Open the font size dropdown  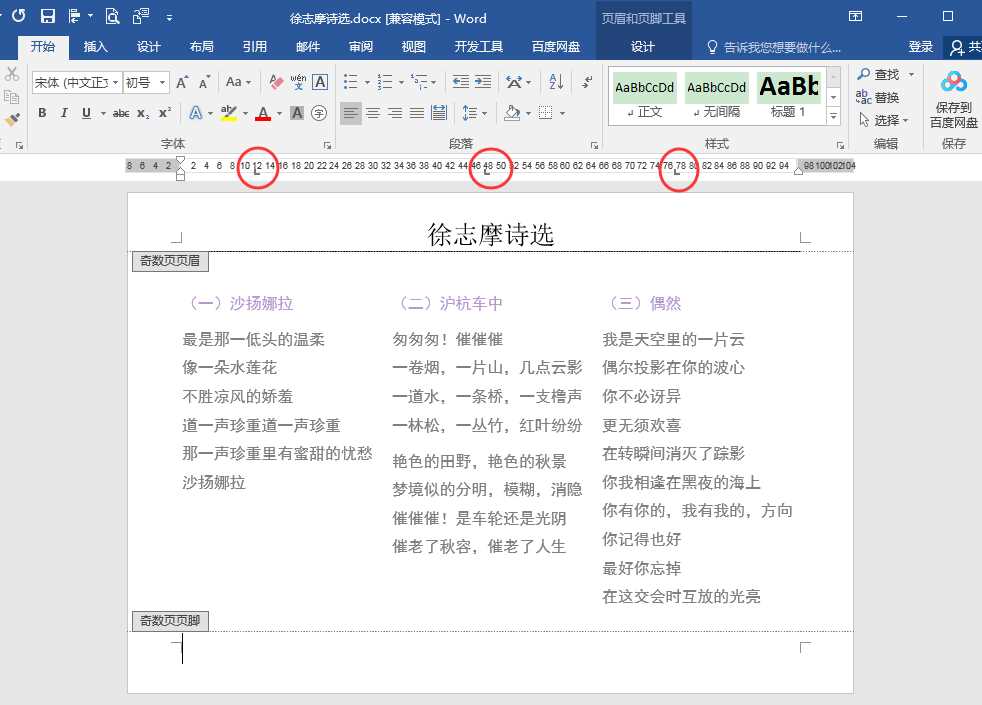click(163, 83)
